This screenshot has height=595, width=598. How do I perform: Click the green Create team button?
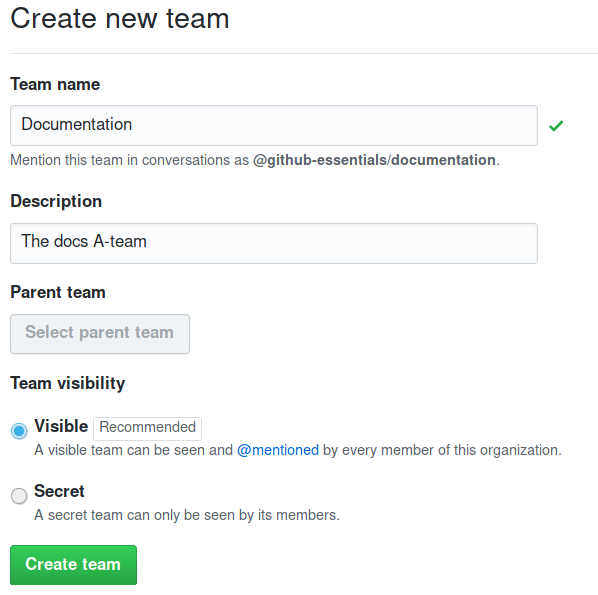(73, 565)
